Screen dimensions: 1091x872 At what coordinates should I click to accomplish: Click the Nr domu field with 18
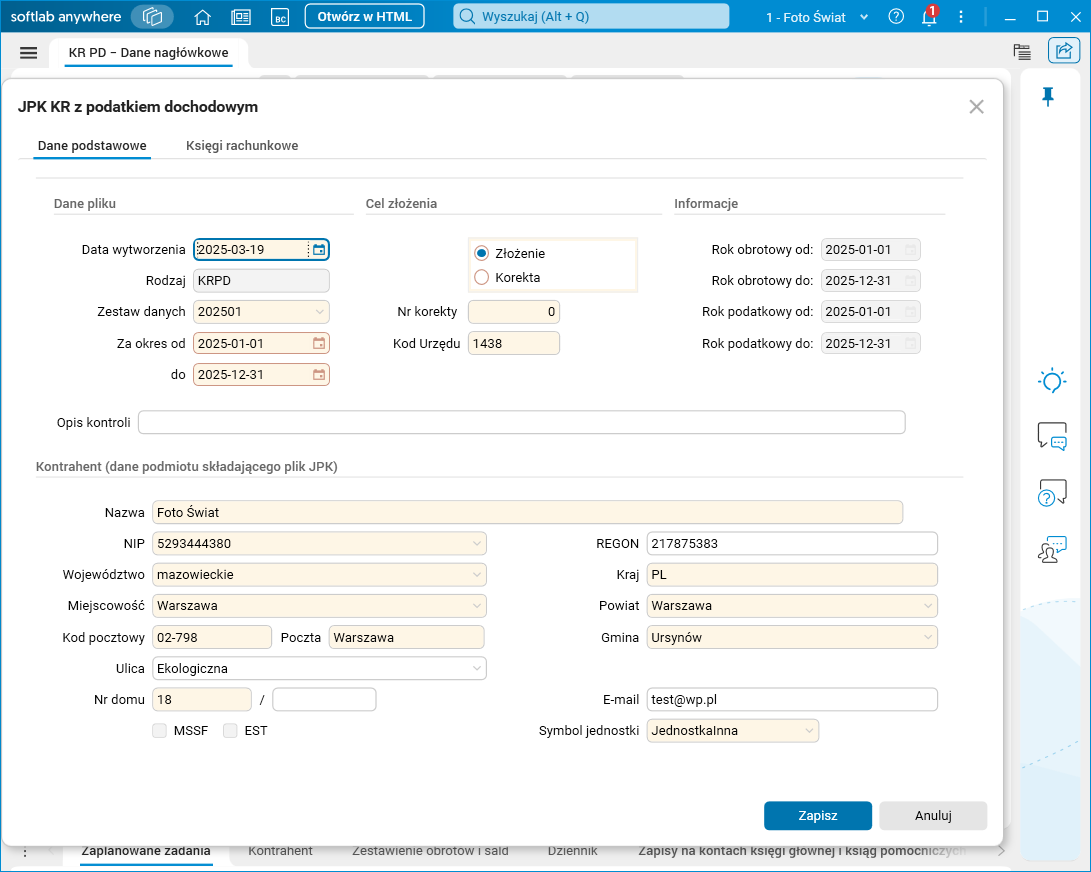pos(202,699)
